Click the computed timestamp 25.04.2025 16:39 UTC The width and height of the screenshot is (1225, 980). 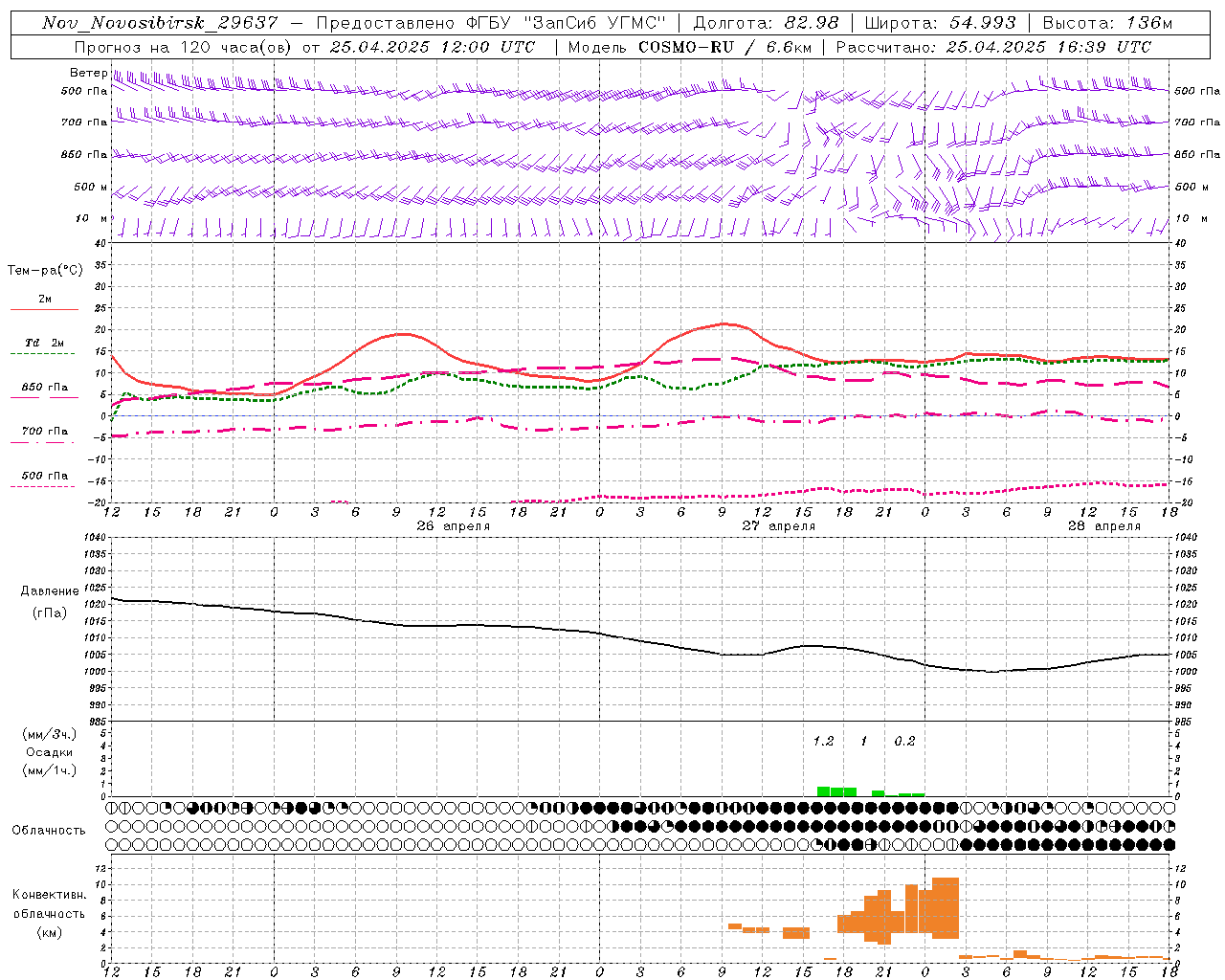click(x=1049, y=47)
